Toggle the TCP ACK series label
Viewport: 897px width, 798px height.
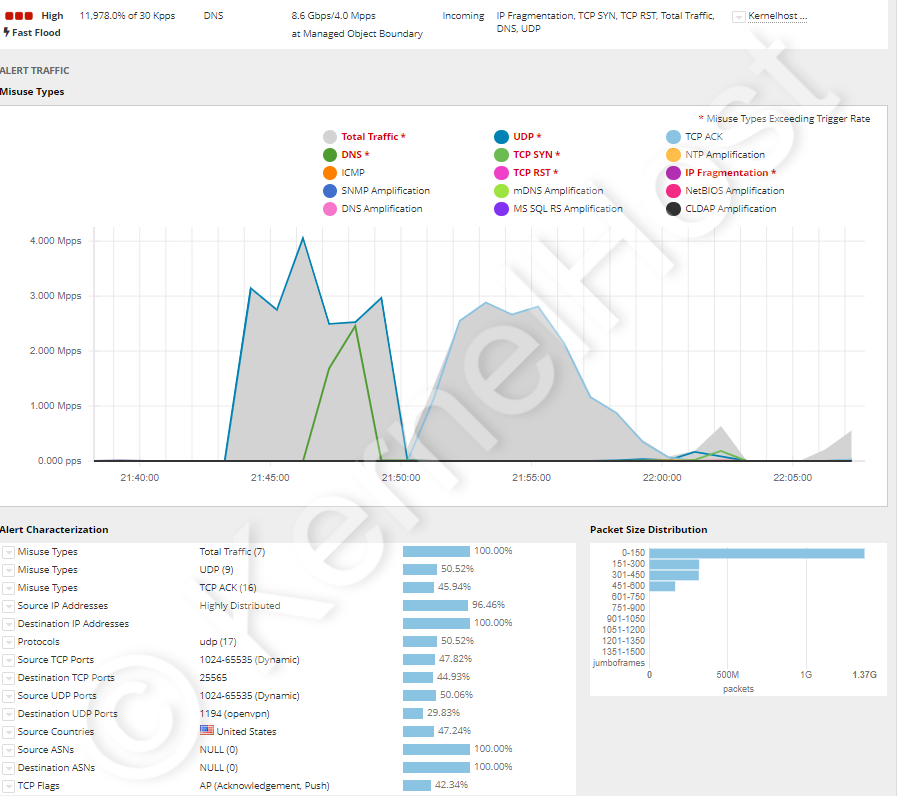[x=703, y=137]
